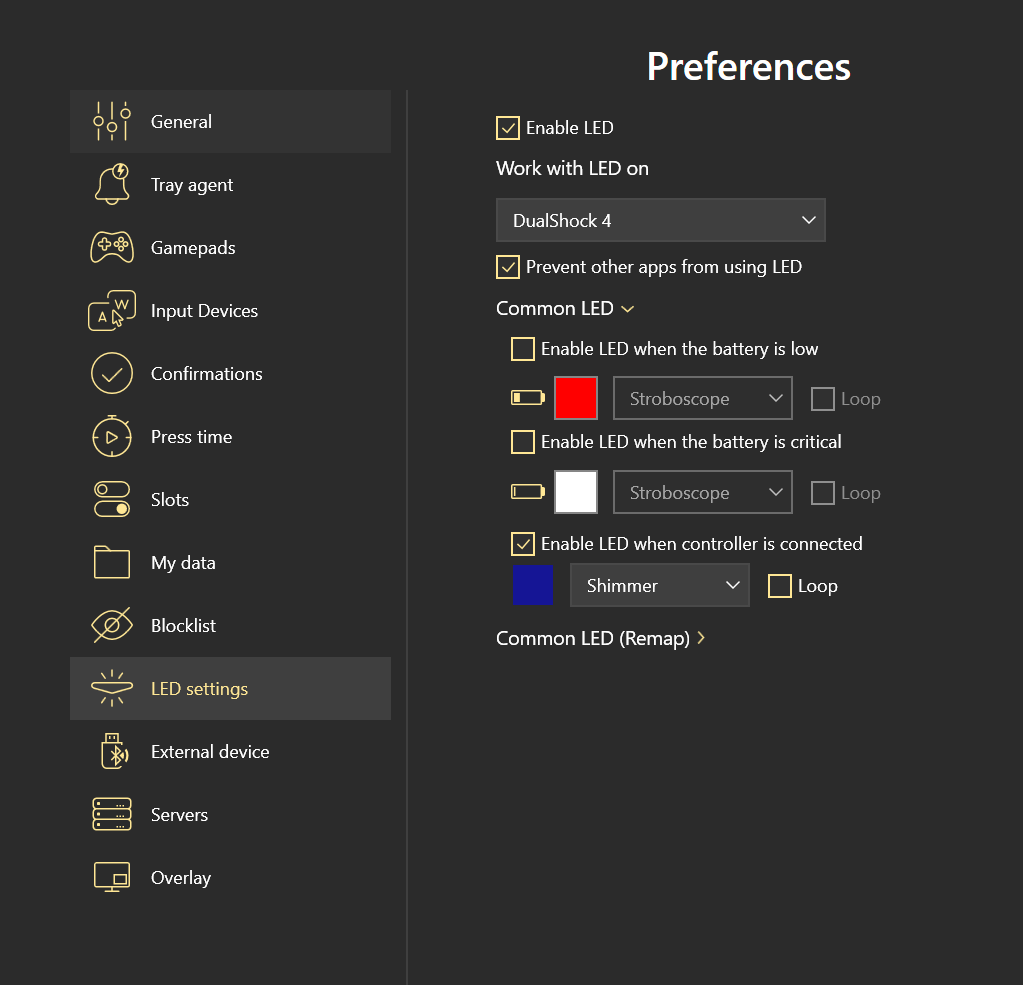1023x985 pixels.
Task: Click the Servers rack icon
Action: [x=112, y=815]
